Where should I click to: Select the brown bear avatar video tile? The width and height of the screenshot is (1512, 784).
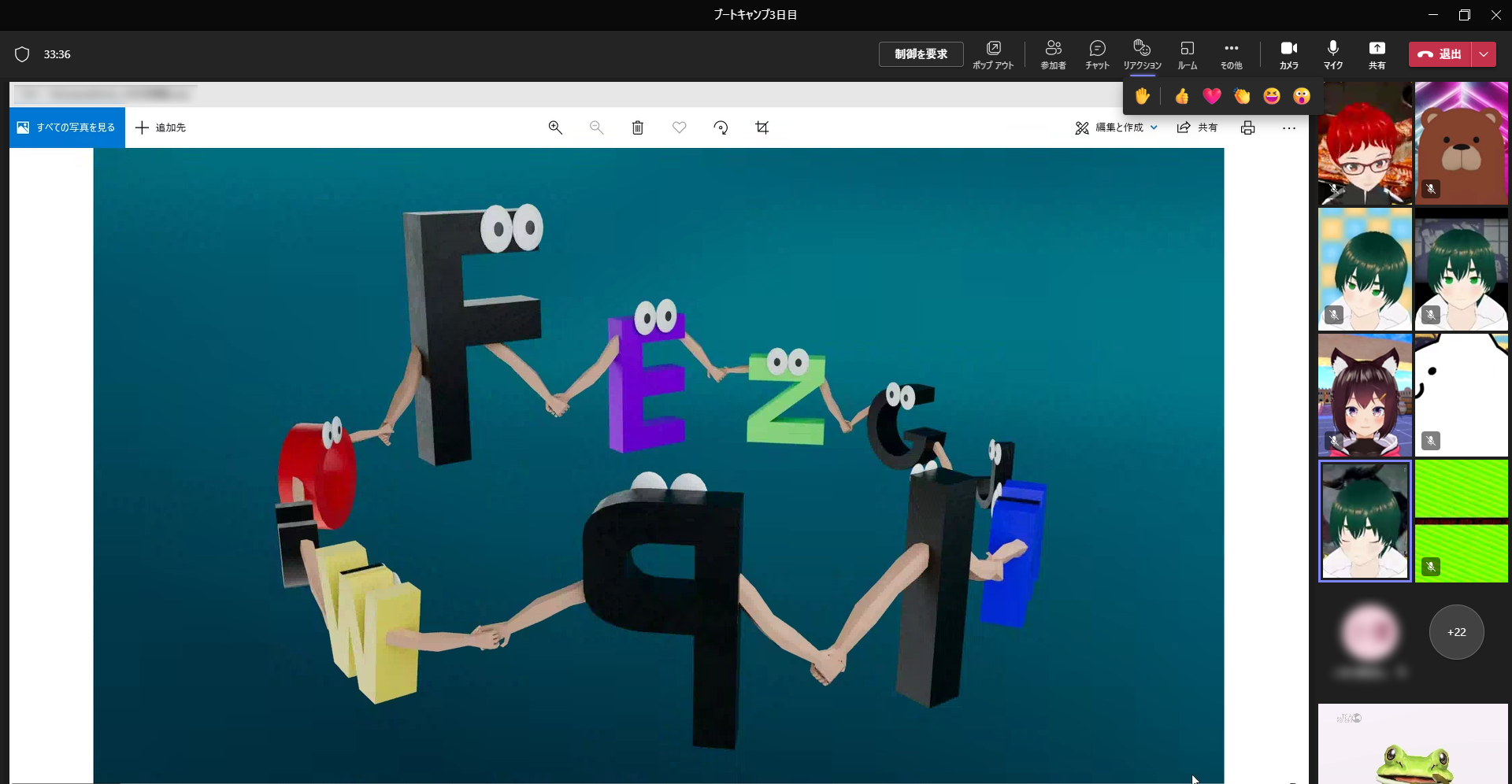point(1462,143)
